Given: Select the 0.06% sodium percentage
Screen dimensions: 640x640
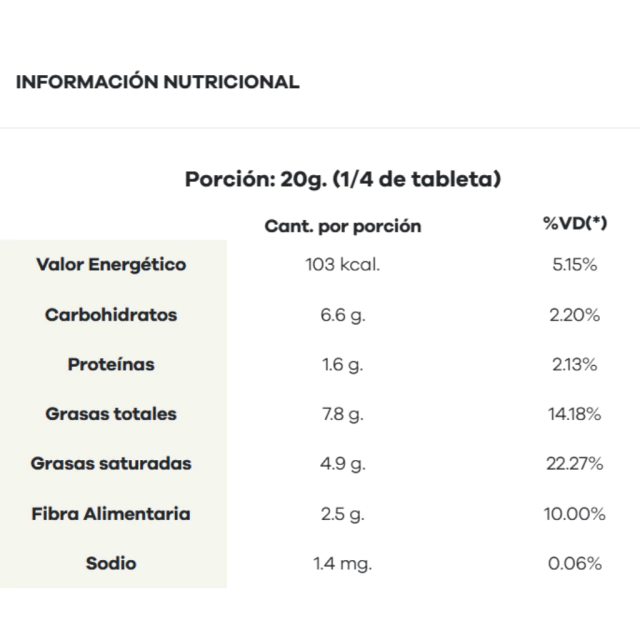Looking at the screenshot, I should coord(575,564).
